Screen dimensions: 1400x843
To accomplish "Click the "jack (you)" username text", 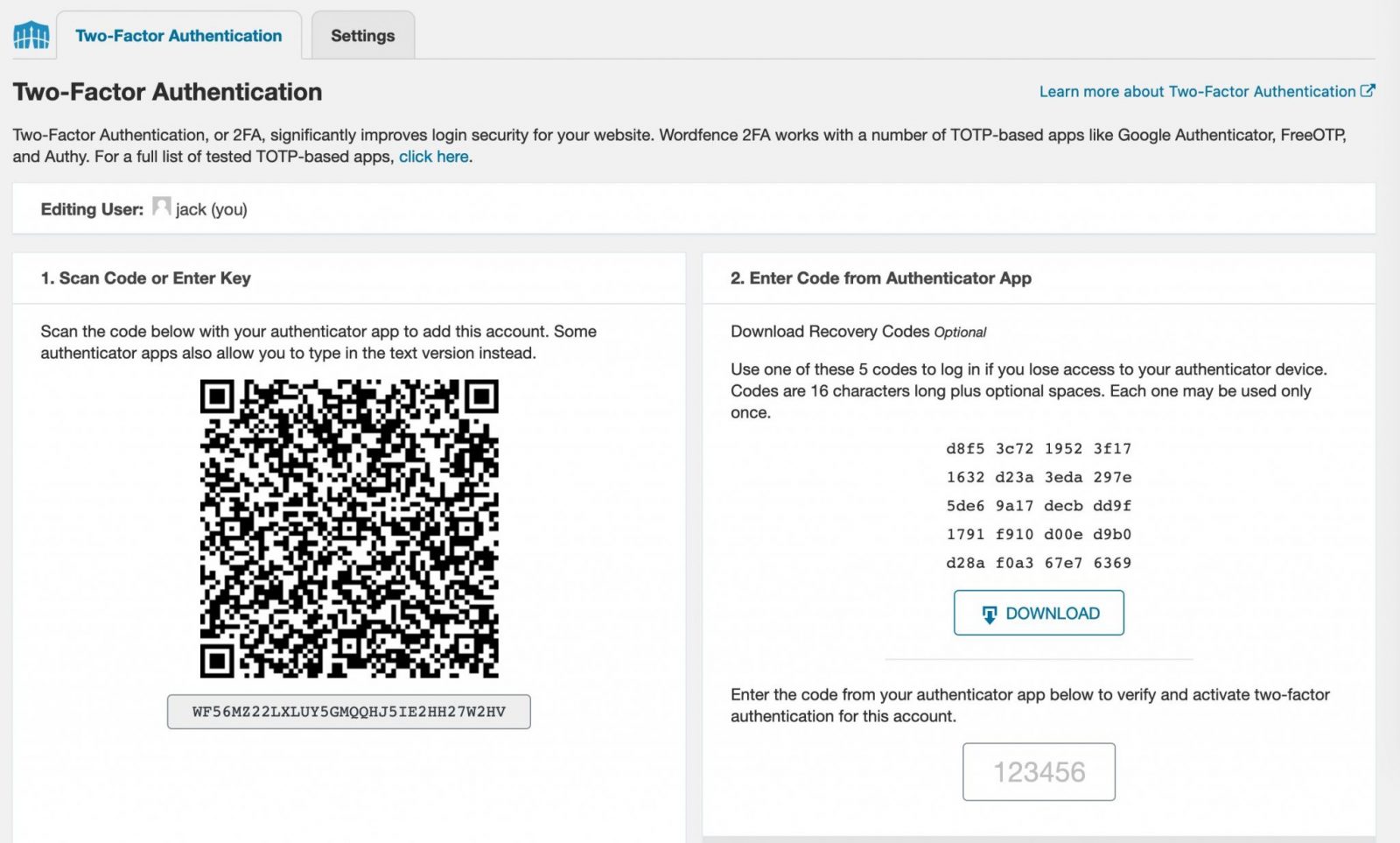I will point(212,209).
